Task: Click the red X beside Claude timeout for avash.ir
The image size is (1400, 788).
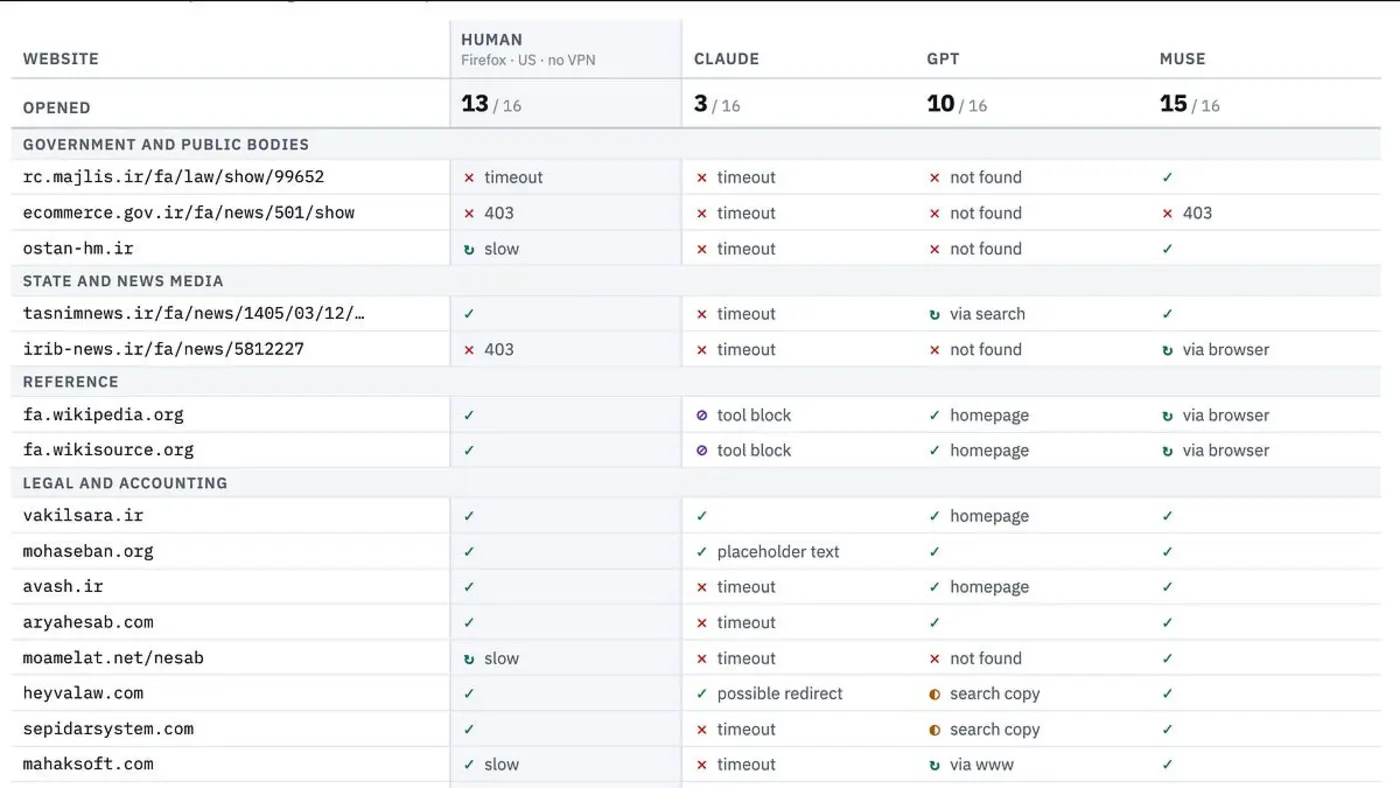Action: click(x=701, y=587)
